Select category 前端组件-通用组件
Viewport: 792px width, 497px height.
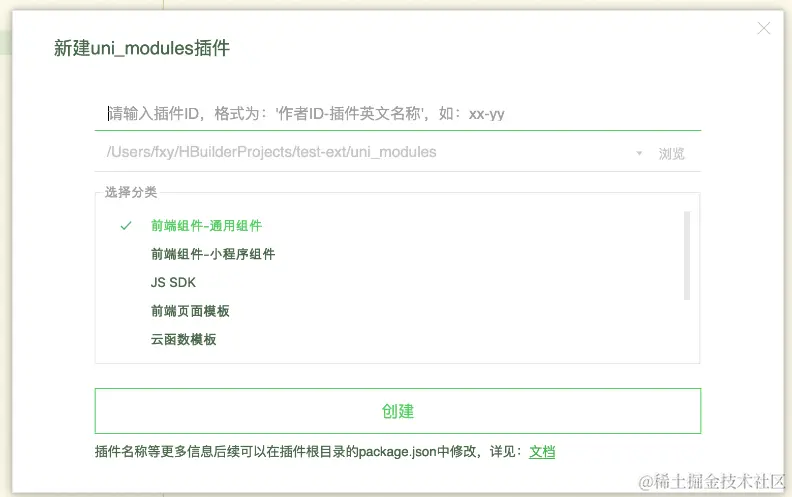[206, 226]
